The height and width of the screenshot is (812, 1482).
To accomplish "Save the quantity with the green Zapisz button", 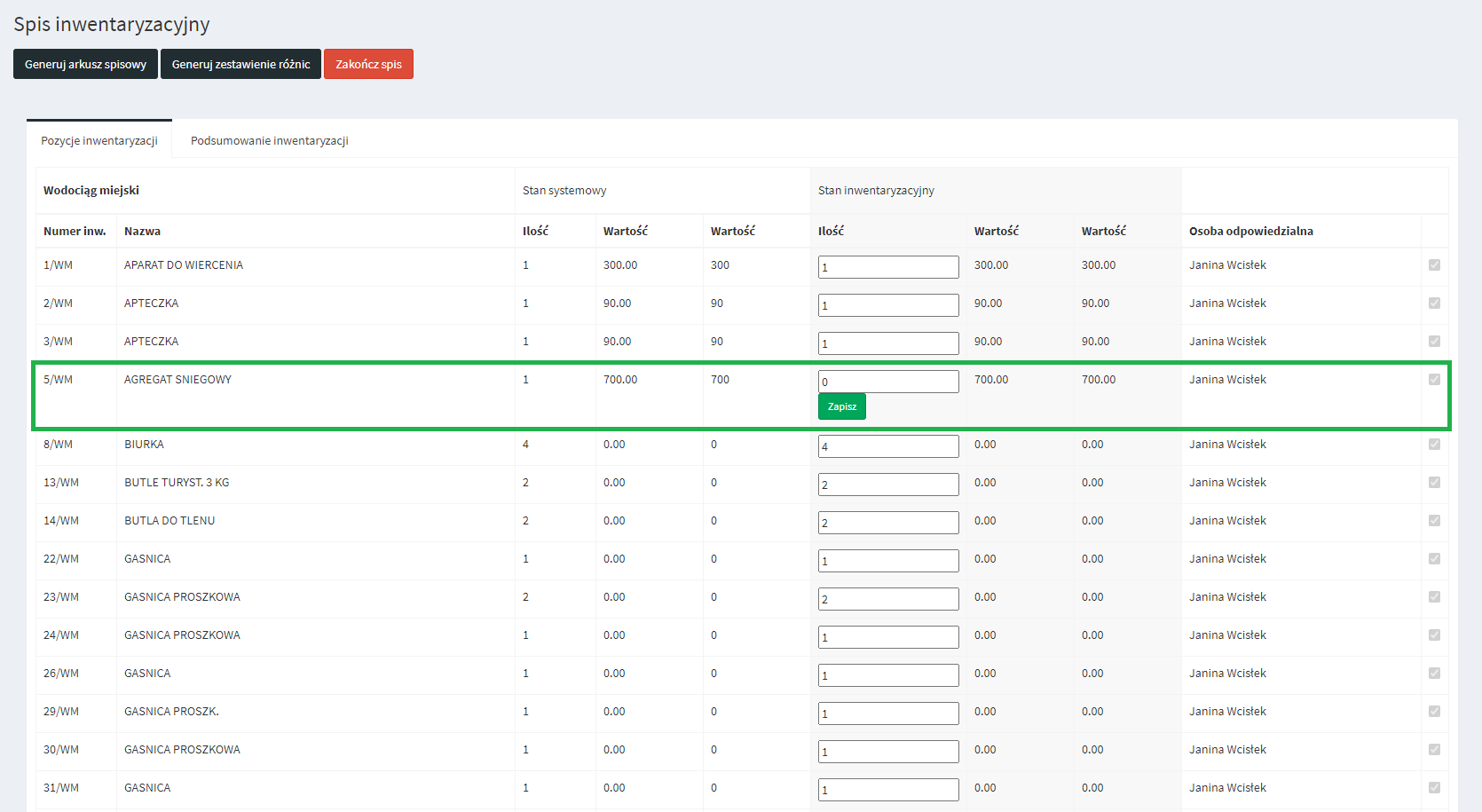I will coord(841,406).
